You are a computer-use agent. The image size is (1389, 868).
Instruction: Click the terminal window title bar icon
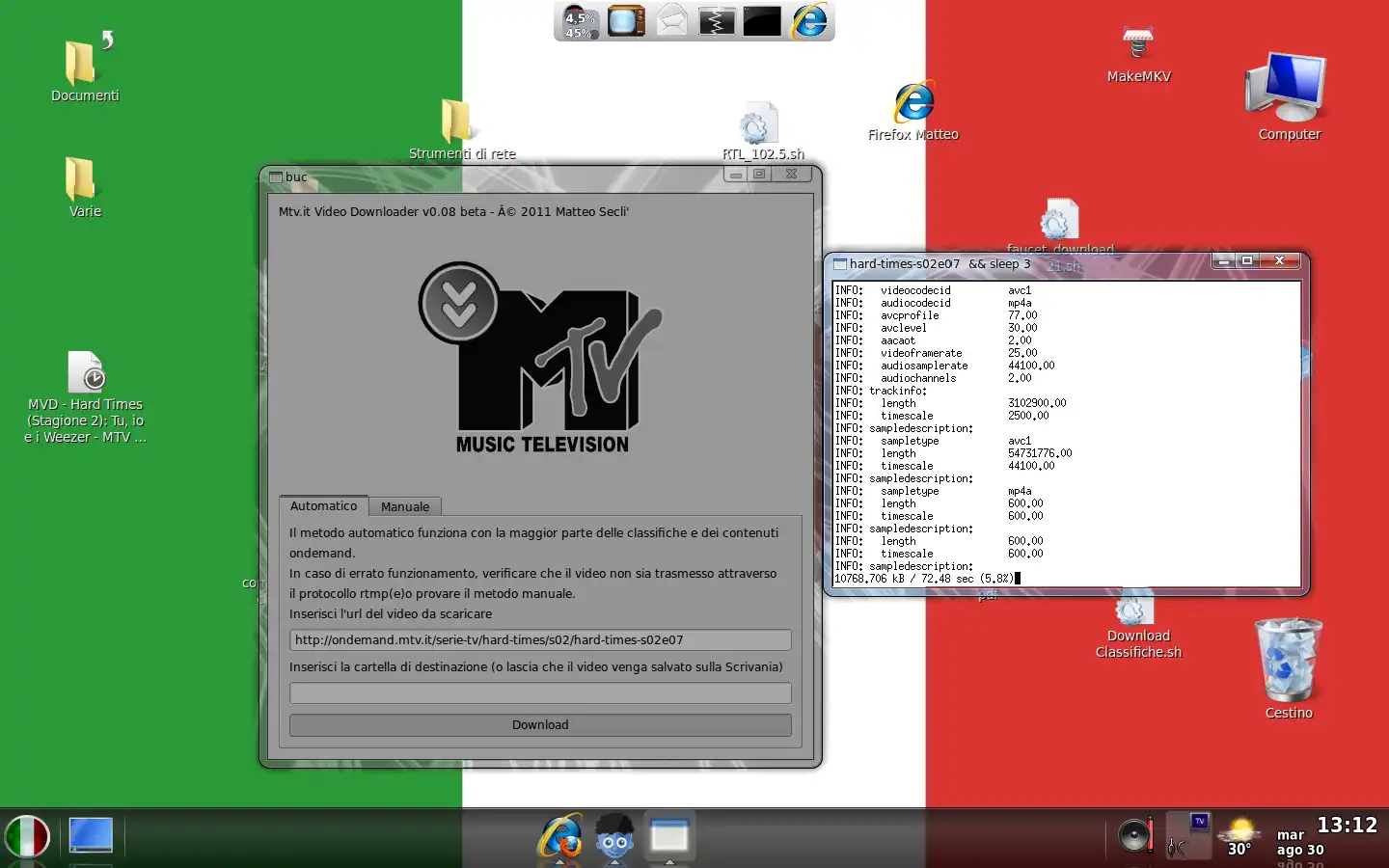[x=840, y=264]
